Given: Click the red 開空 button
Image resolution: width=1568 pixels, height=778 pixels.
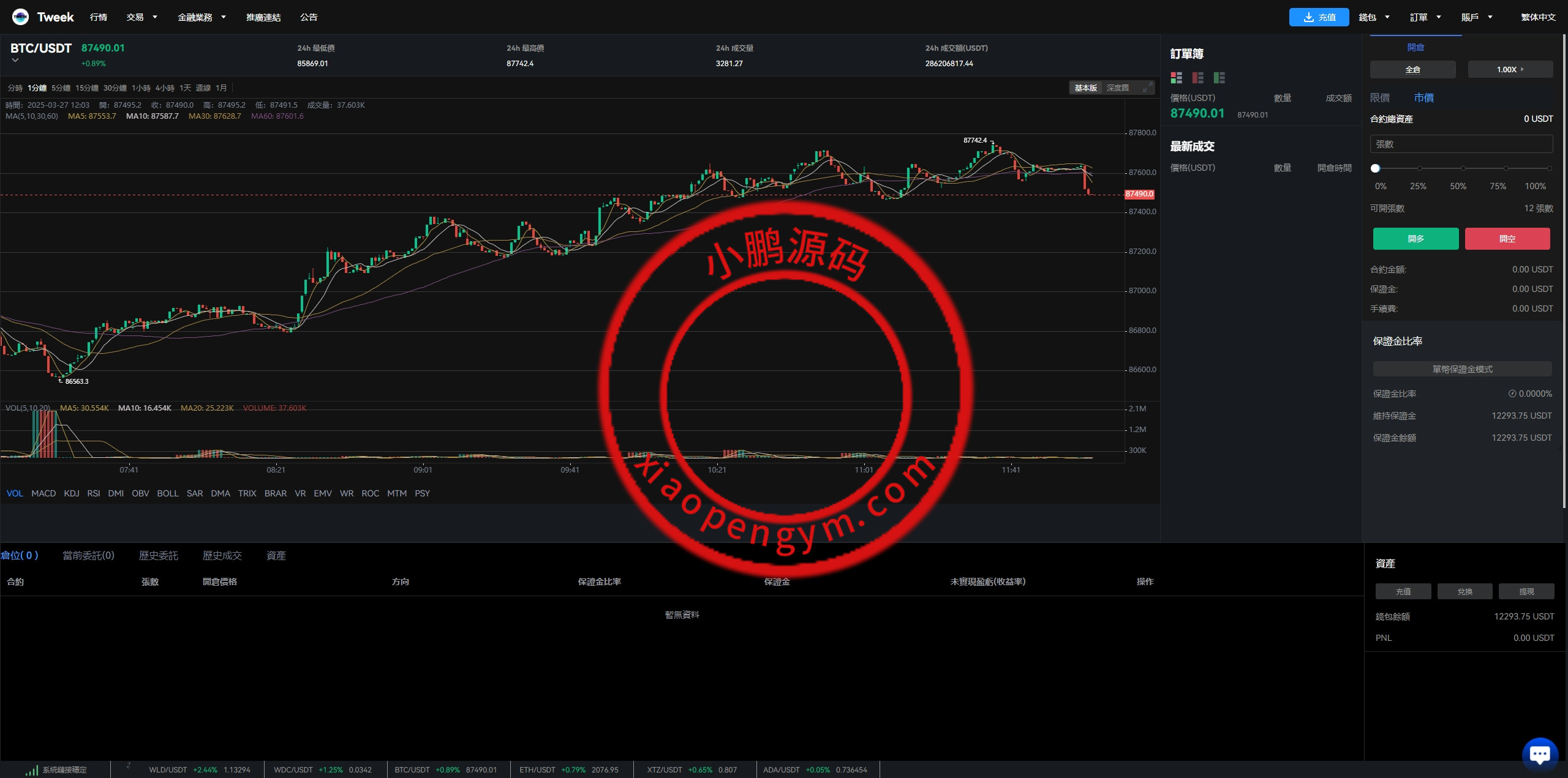Looking at the screenshot, I should tap(1507, 239).
